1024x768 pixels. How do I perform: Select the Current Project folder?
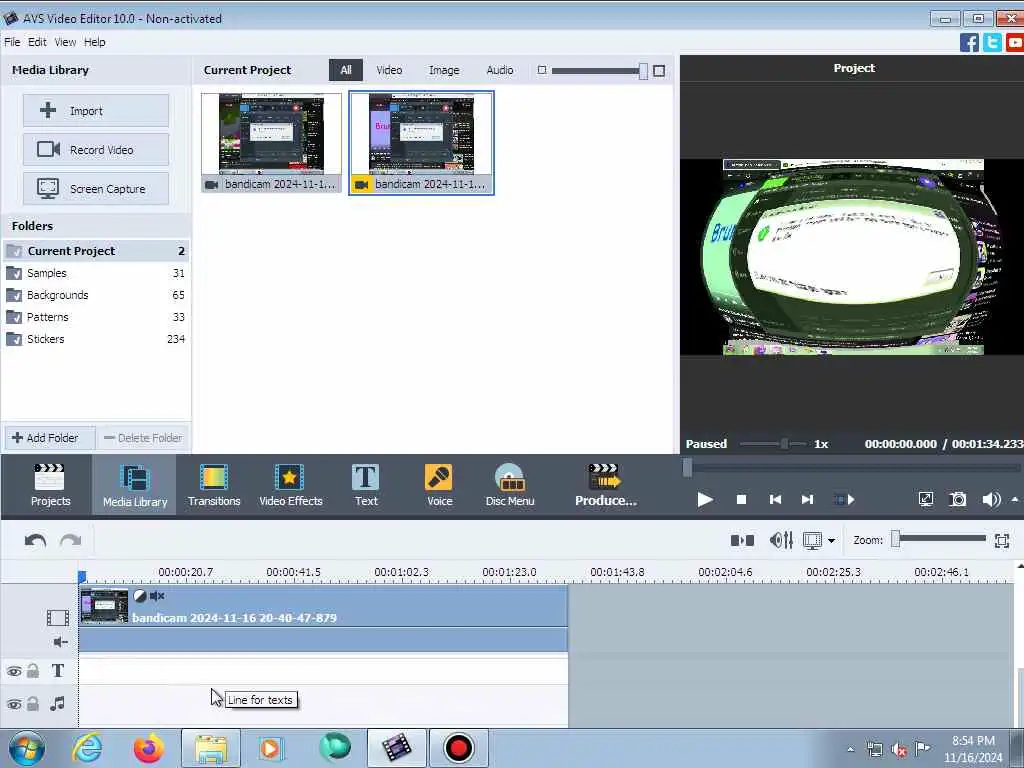(96, 251)
